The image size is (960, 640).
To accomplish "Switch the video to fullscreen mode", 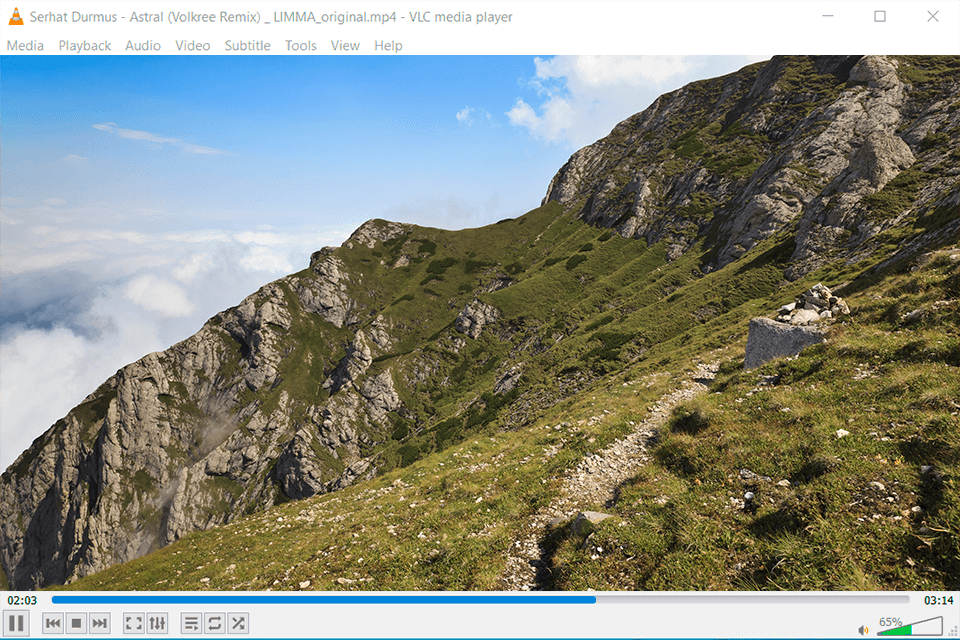I will 133,622.
